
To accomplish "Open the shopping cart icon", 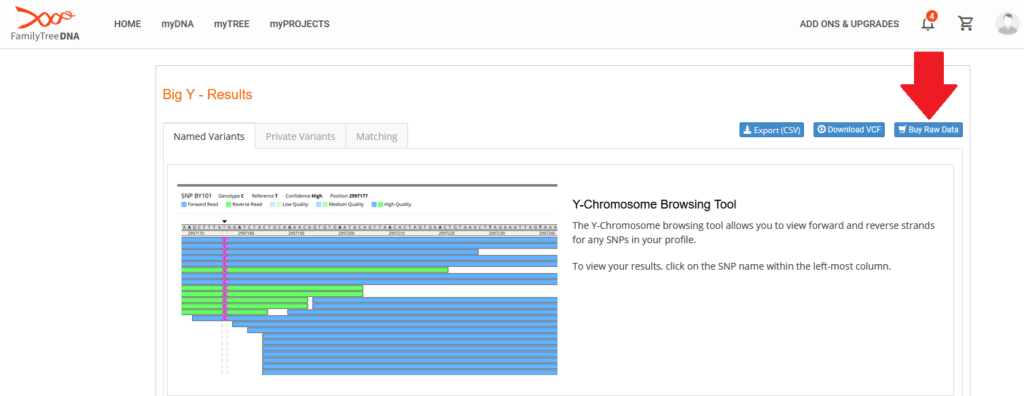I will click(x=965, y=24).
